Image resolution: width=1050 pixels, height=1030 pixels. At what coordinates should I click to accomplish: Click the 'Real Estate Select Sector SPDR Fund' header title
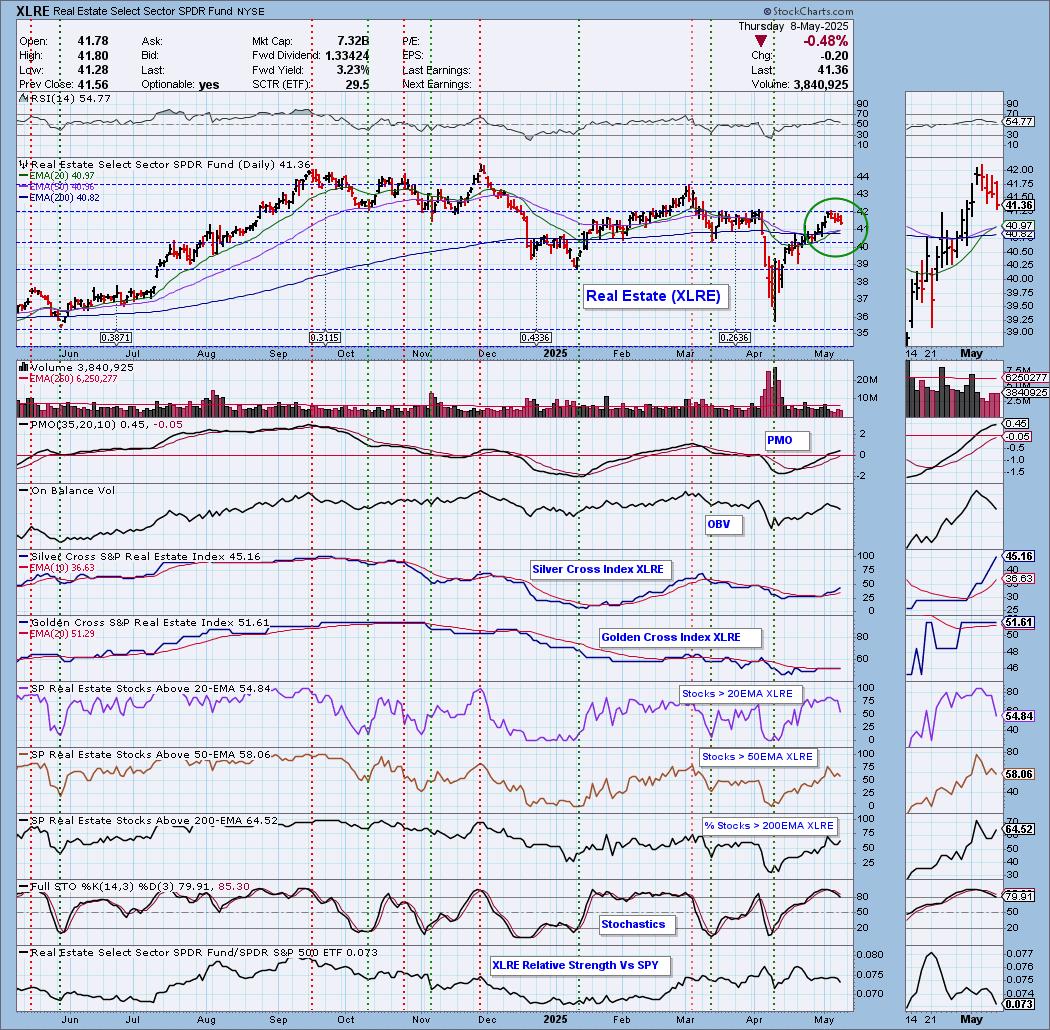pos(144,11)
